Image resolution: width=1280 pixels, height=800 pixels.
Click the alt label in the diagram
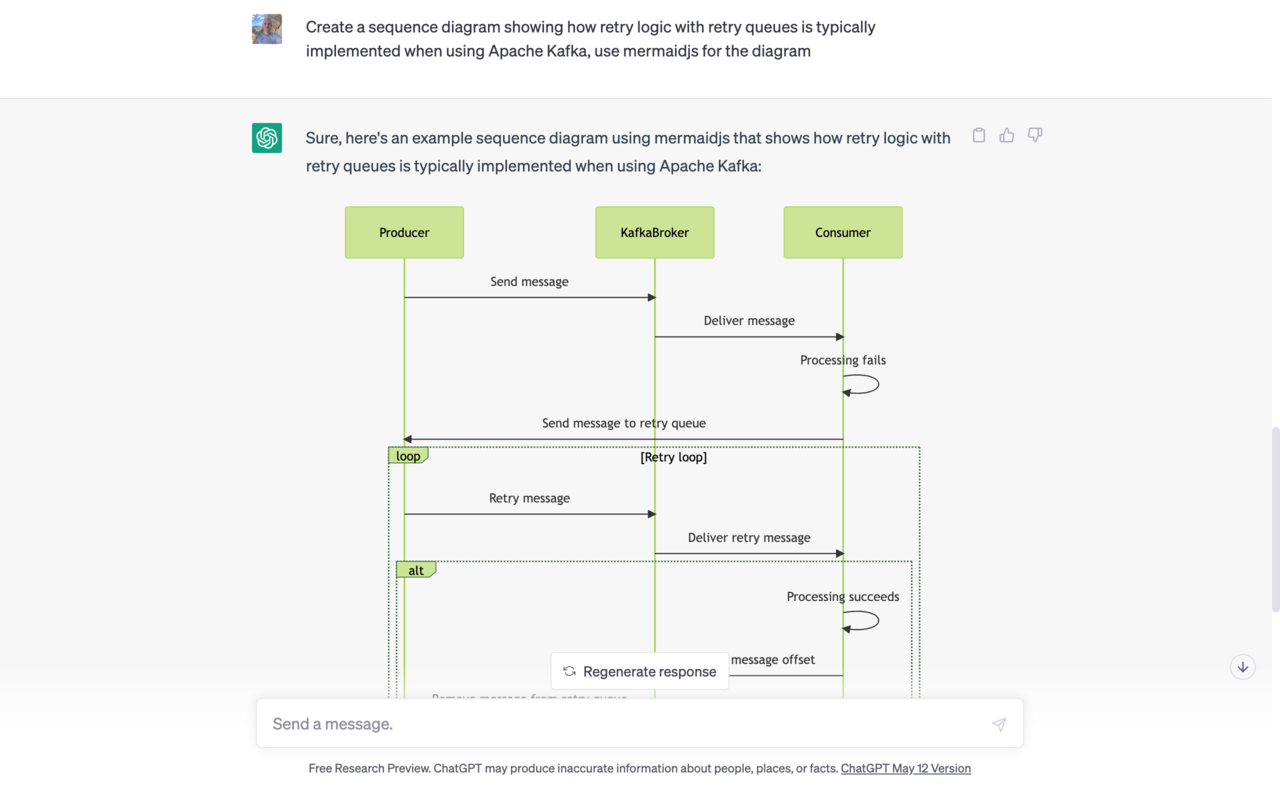click(x=416, y=569)
